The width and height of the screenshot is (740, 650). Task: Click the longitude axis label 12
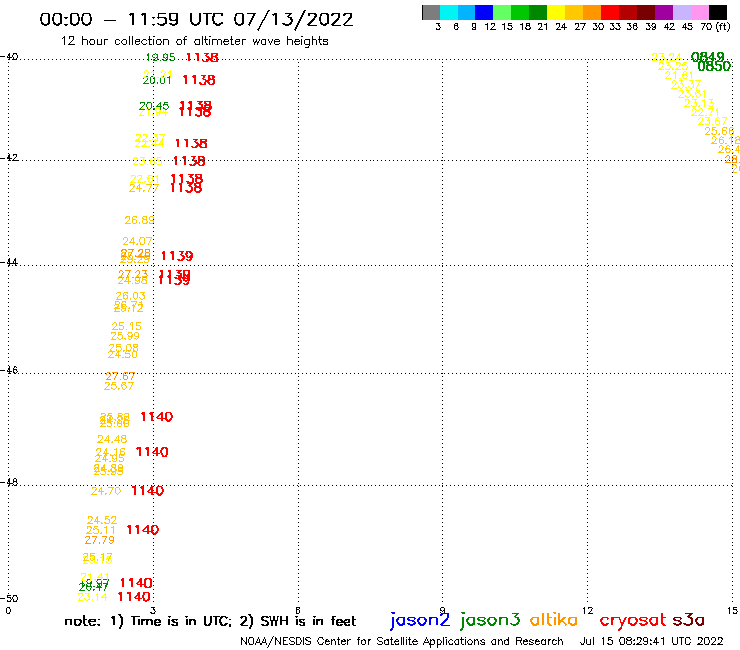(x=587, y=611)
